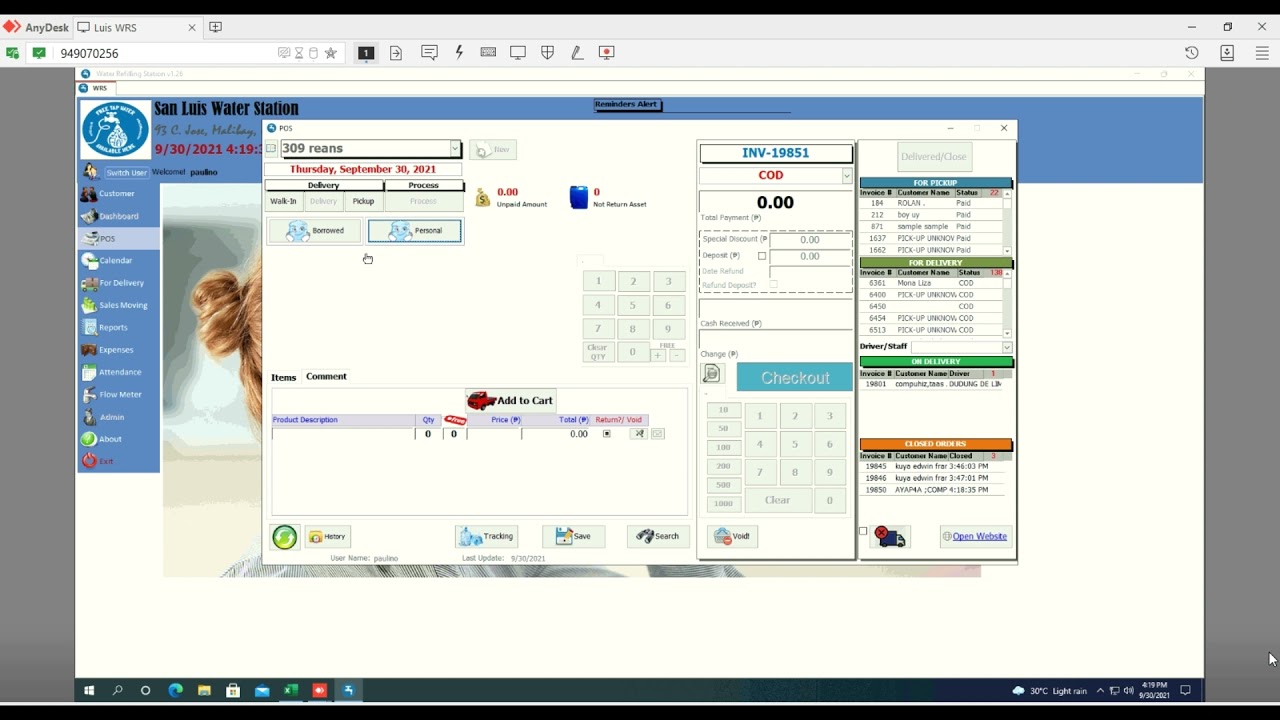This screenshot has height=720, width=1280.
Task: Click the envelope icon in cart row
Action: point(658,434)
